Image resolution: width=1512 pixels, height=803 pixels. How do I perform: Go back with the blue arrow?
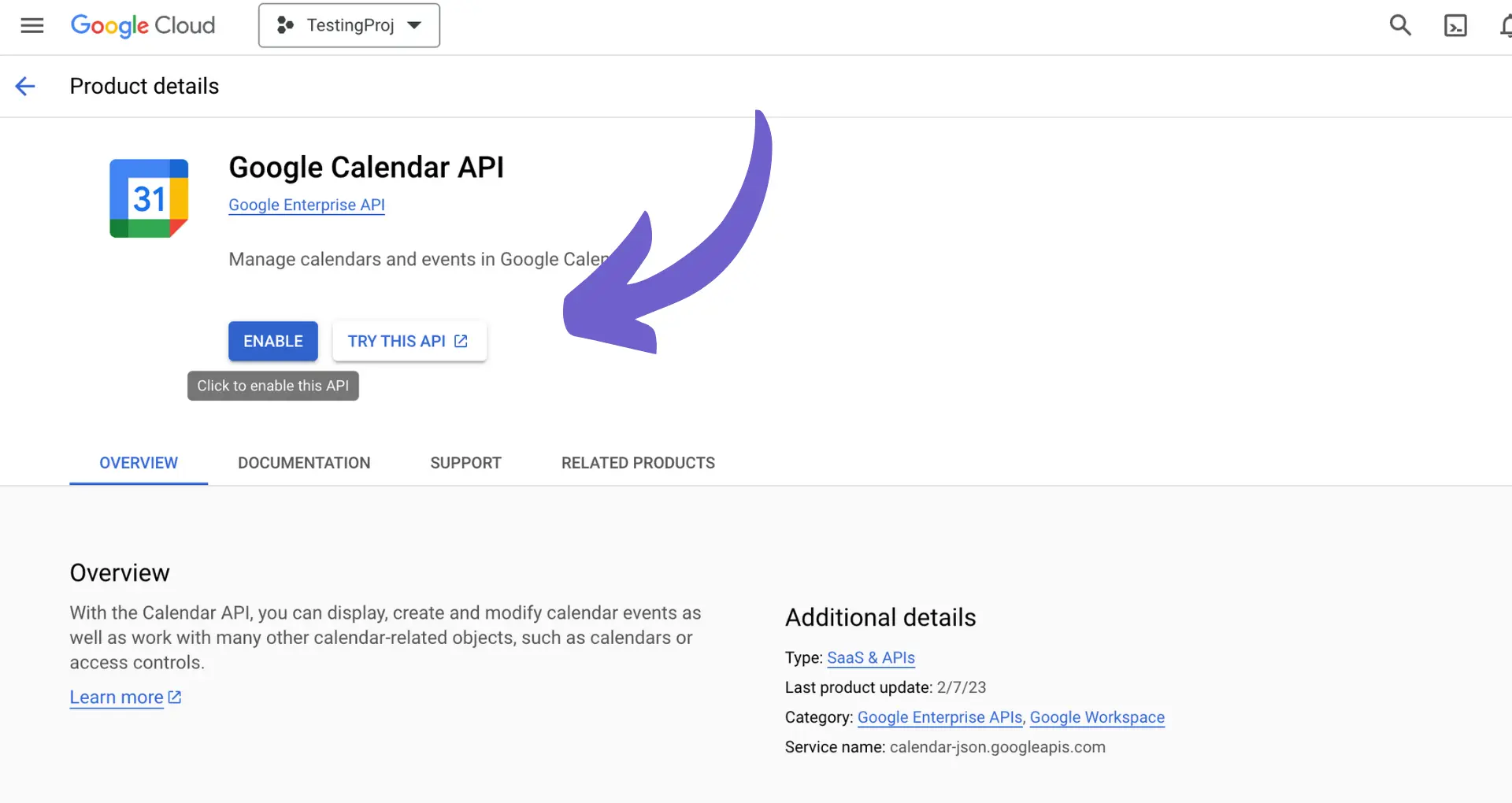[x=25, y=86]
